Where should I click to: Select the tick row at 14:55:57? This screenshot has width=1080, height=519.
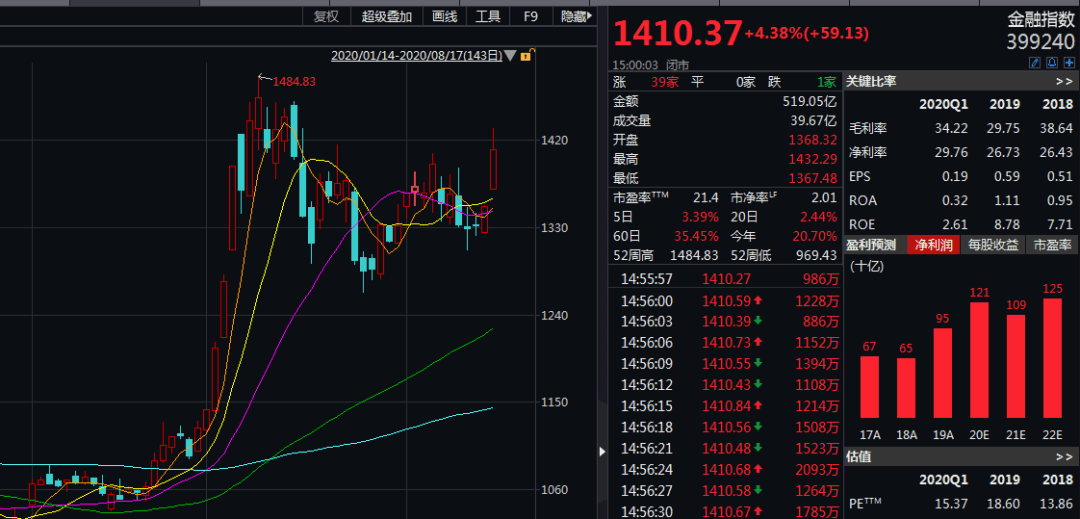pos(727,279)
